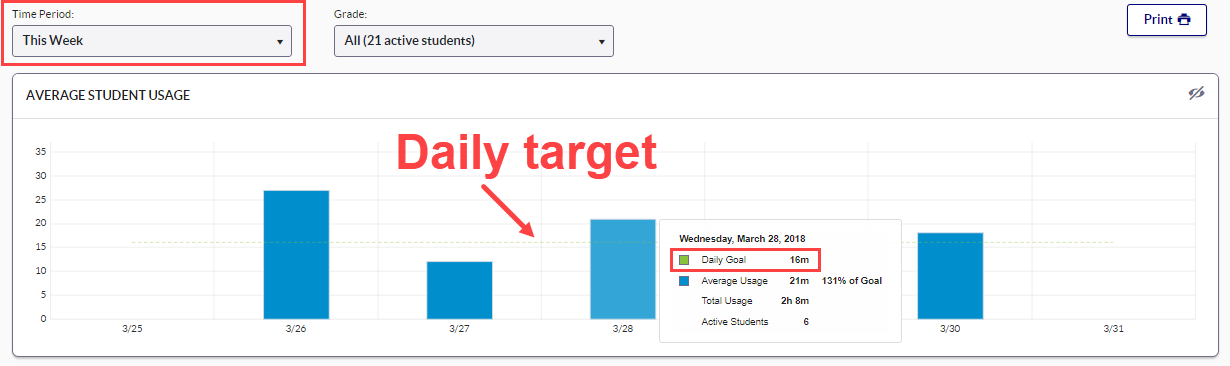The width and height of the screenshot is (1230, 366).
Task: Click the 3/31 axis label
Action: (1114, 328)
